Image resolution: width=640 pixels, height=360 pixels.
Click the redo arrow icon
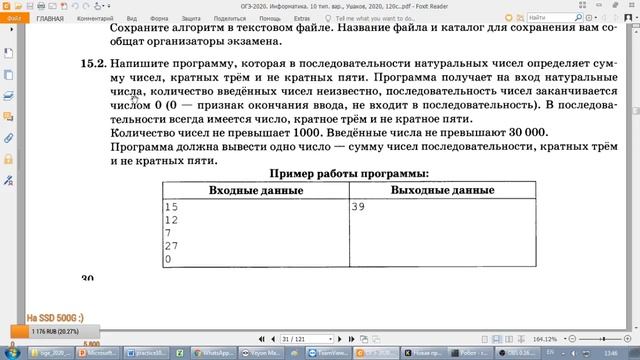point(86,6)
